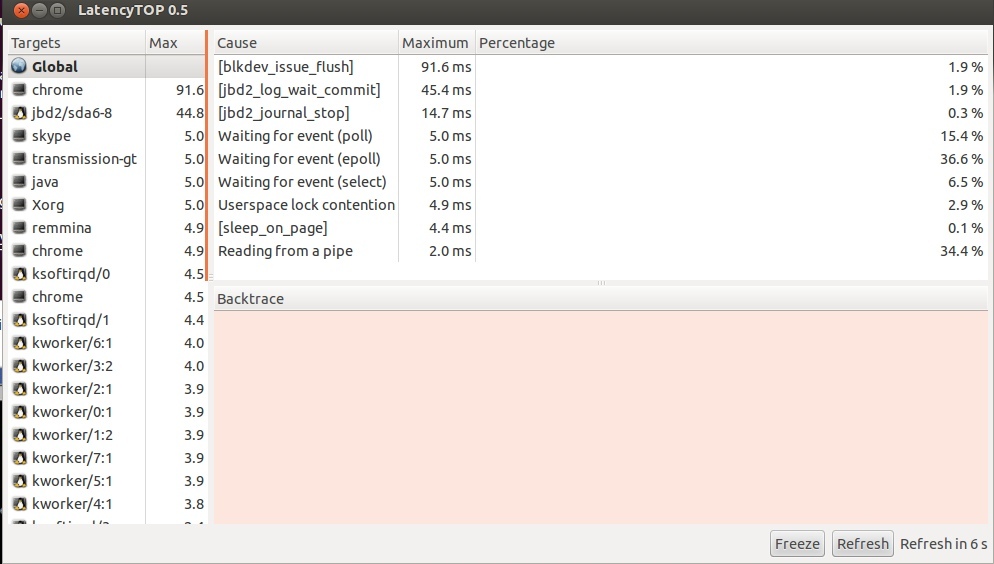The width and height of the screenshot is (994, 564).
Task: Click the empty Backtrace text area
Action: pos(600,417)
